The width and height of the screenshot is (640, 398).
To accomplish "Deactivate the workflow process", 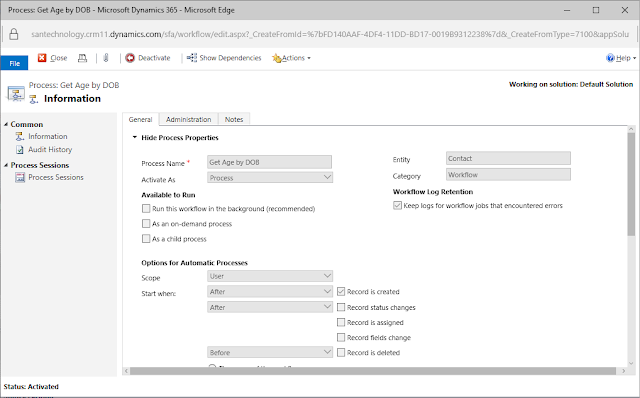I will coord(148,58).
